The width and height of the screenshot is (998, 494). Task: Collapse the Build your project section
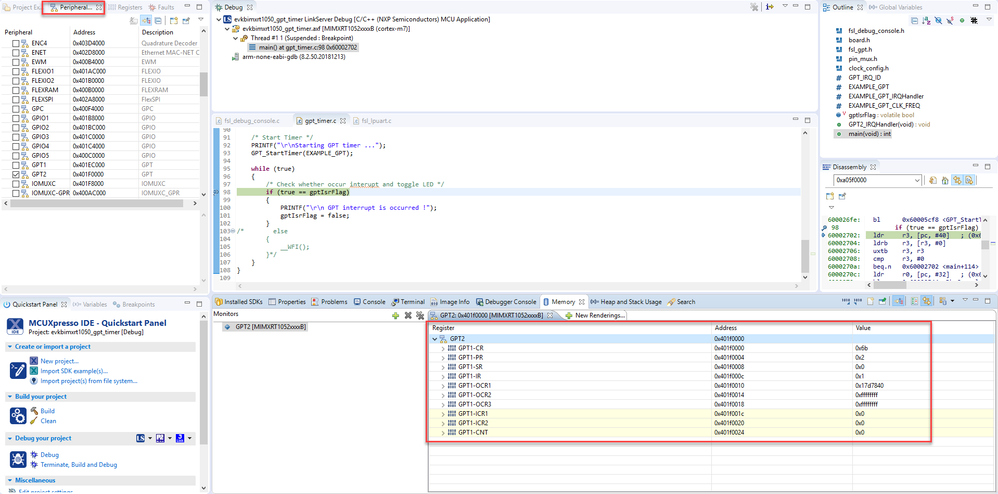click(10, 397)
